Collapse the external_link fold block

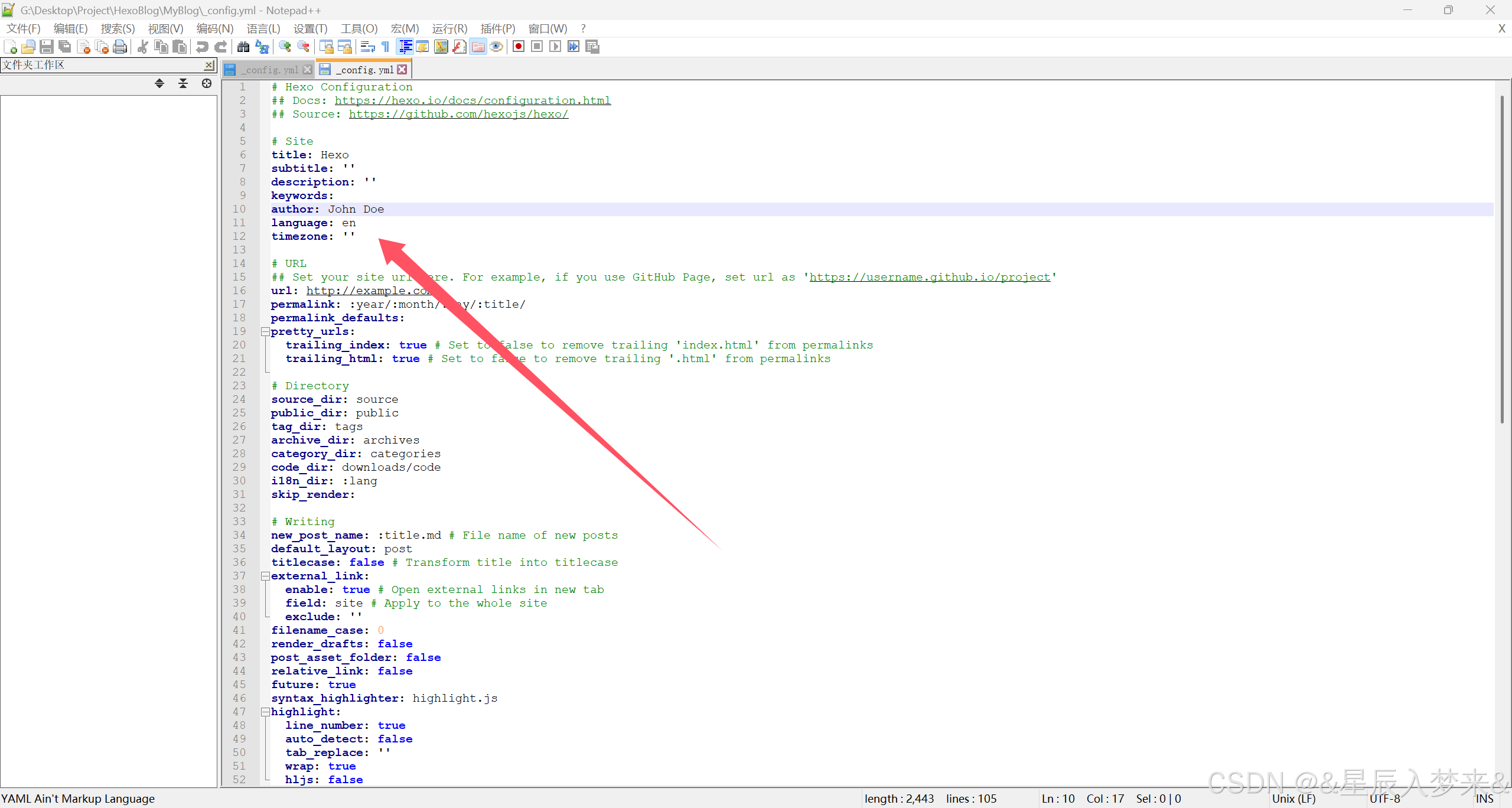point(266,576)
